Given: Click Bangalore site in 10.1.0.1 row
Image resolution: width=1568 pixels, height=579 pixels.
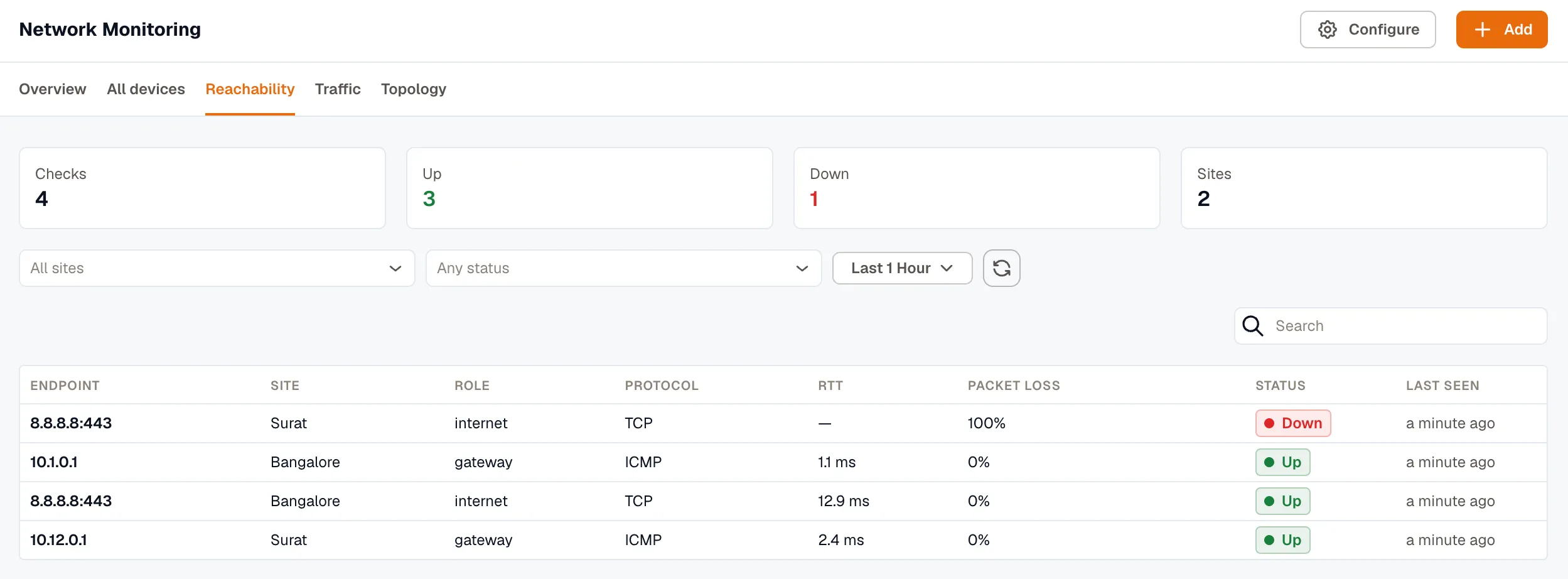Looking at the screenshot, I should click(x=305, y=462).
